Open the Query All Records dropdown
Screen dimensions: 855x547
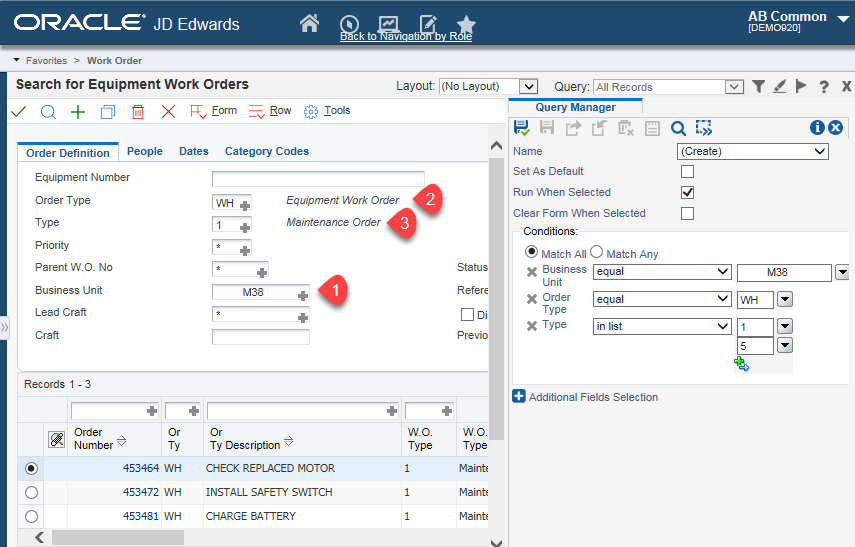[734, 87]
